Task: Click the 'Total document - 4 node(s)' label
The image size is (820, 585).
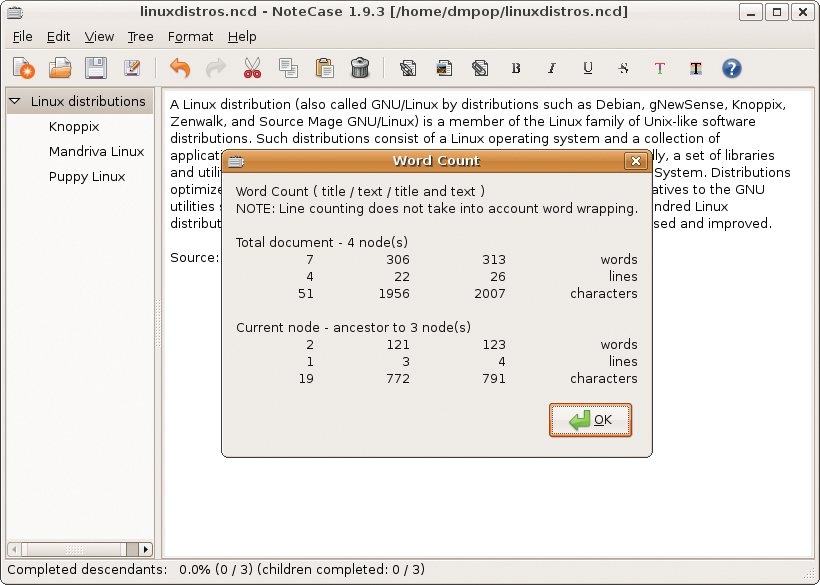Action: (322, 243)
